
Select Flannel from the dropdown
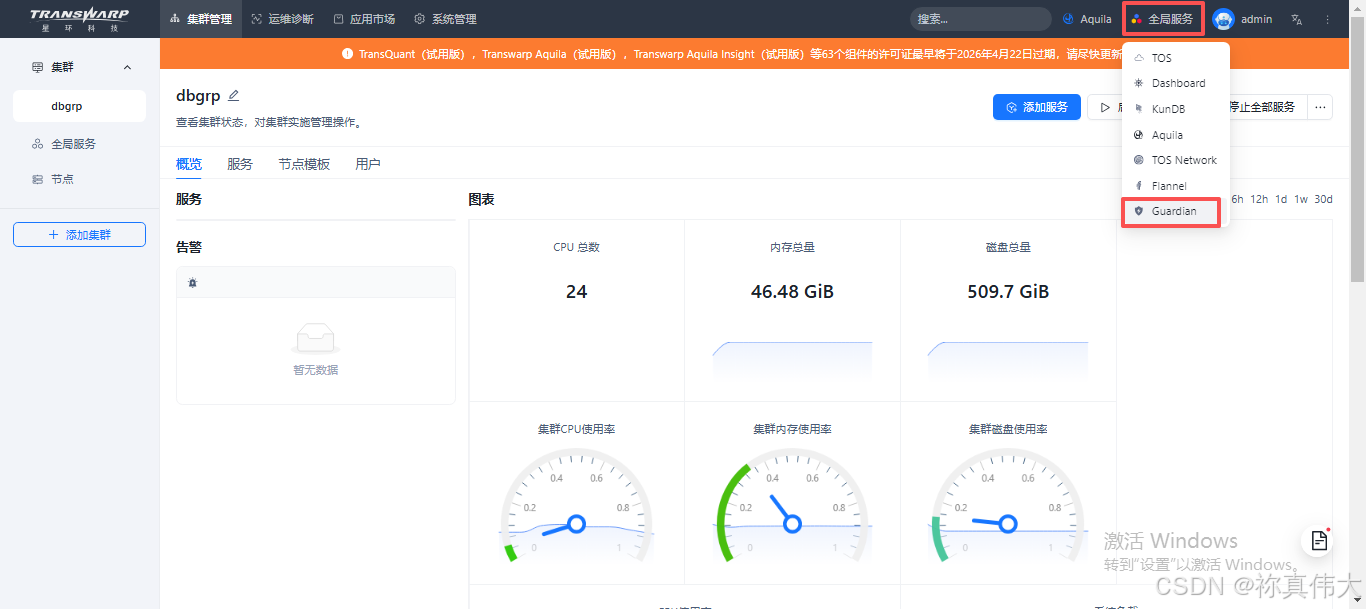tap(1176, 186)
